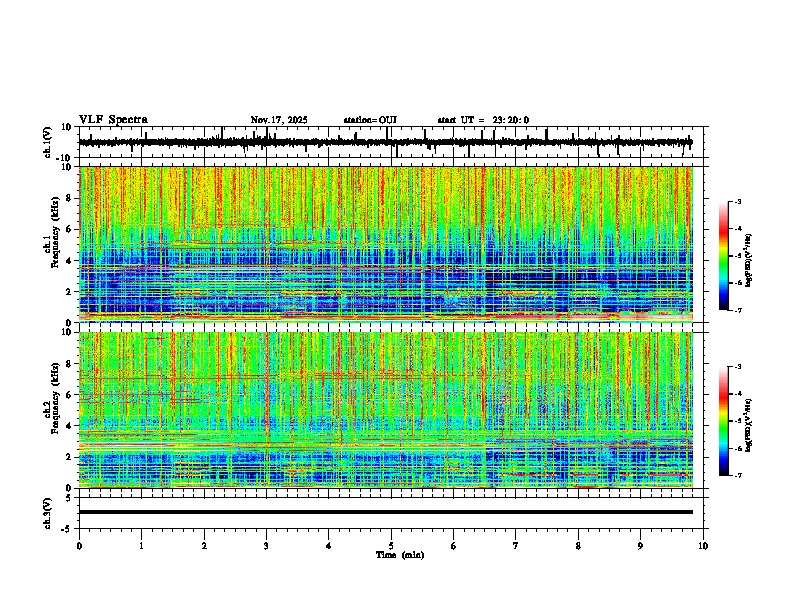Click the '-4' tick on ch.2 colorbar
Image resolution: width=792 pixels, height=612 pixels.
click(738, 394)
